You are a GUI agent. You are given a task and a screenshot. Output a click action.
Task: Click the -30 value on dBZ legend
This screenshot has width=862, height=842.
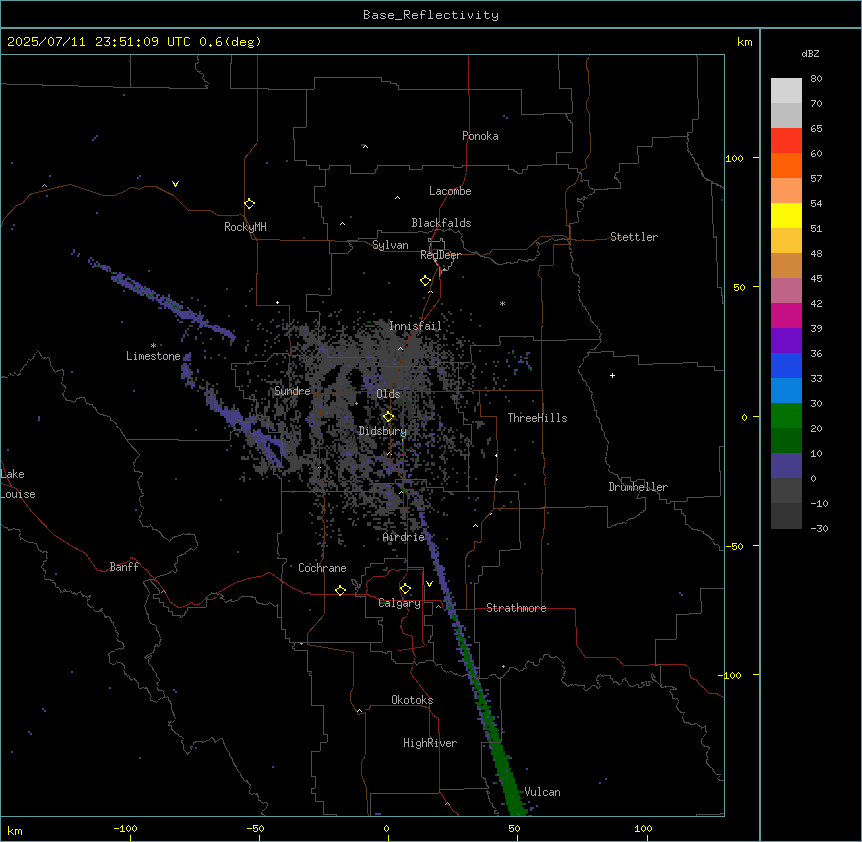pyautogui.click(x=819, y=528)
